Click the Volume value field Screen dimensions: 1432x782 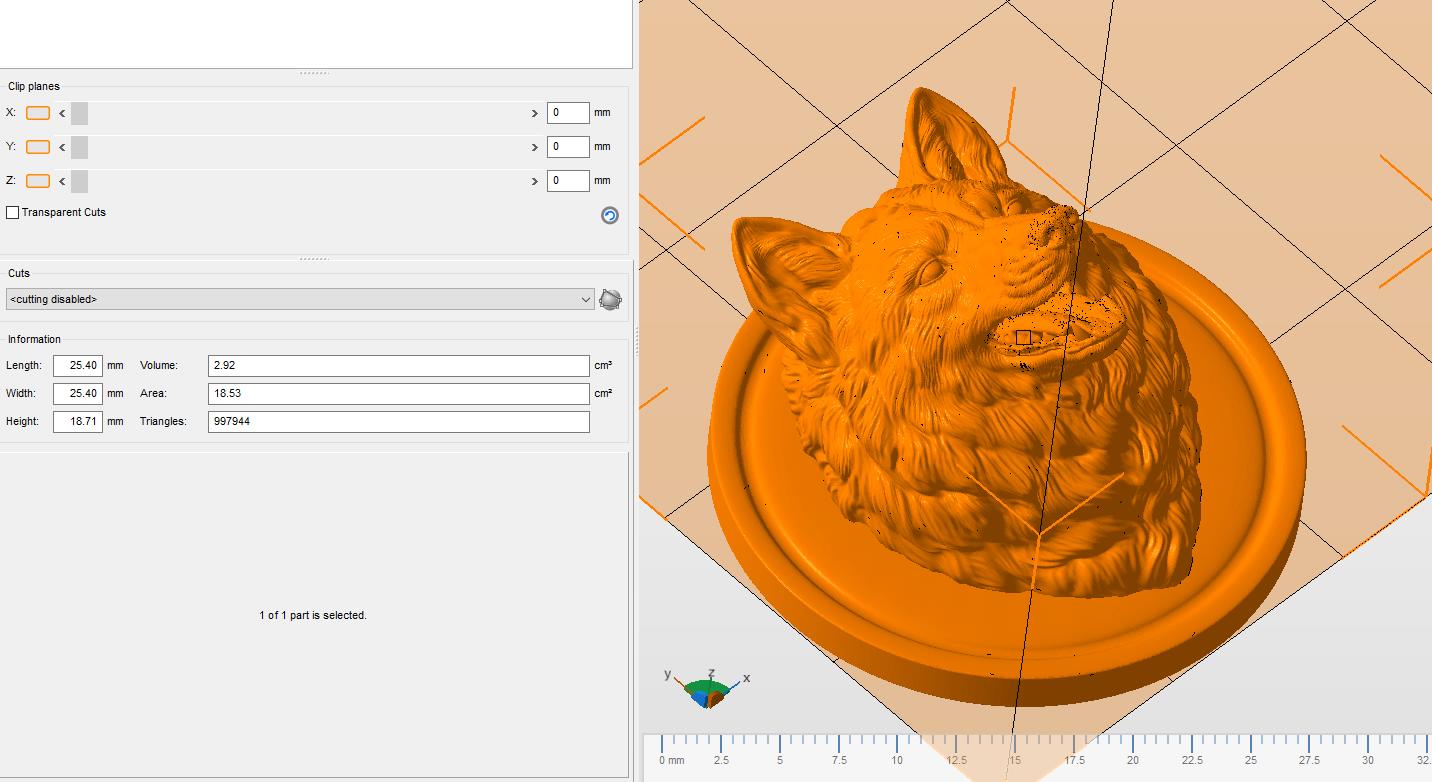(x=399, y=366)
